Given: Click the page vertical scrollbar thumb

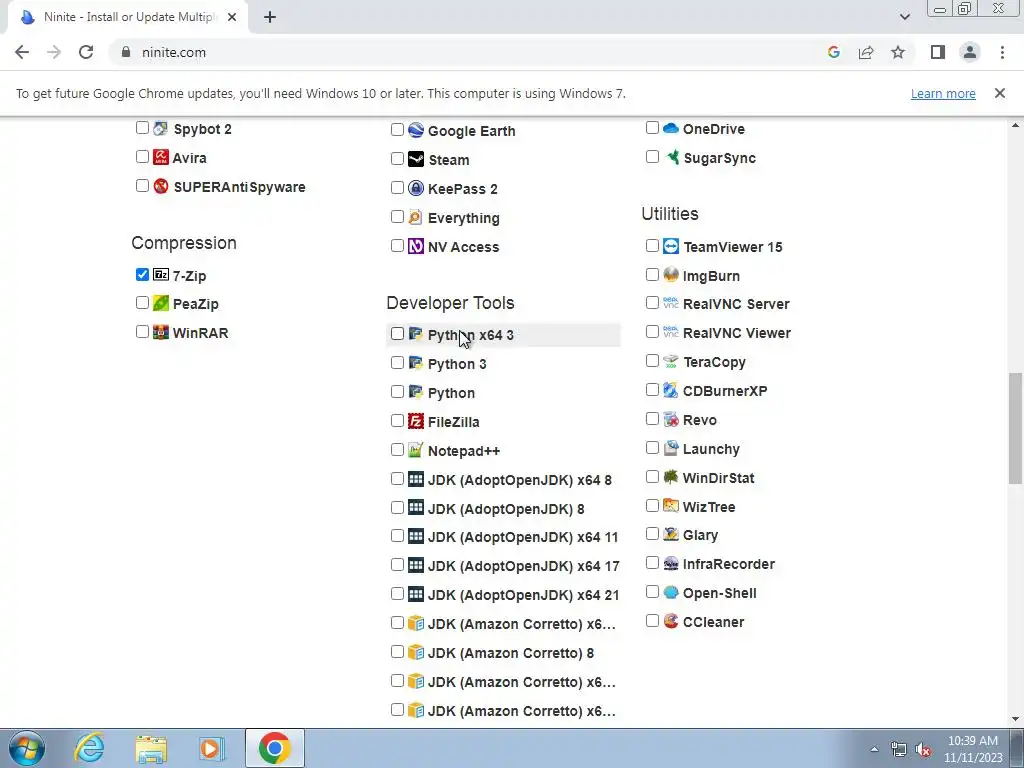Looking at the screenshot, I should pos(1015,428).
